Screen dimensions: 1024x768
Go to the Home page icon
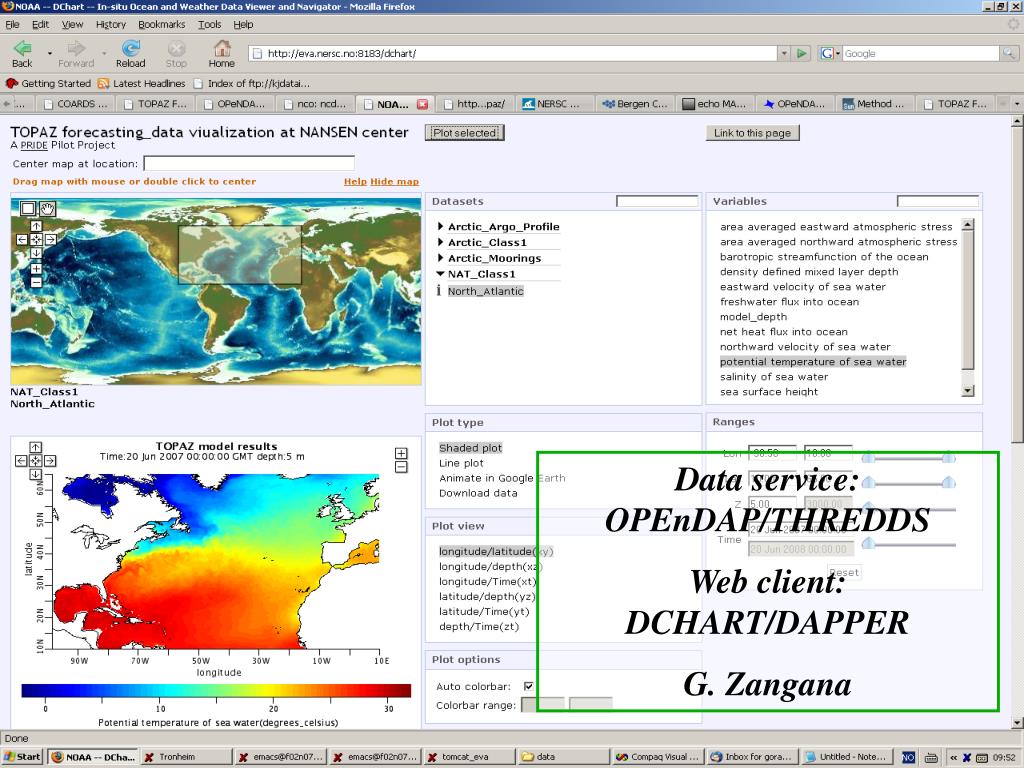tap(222, 48)
